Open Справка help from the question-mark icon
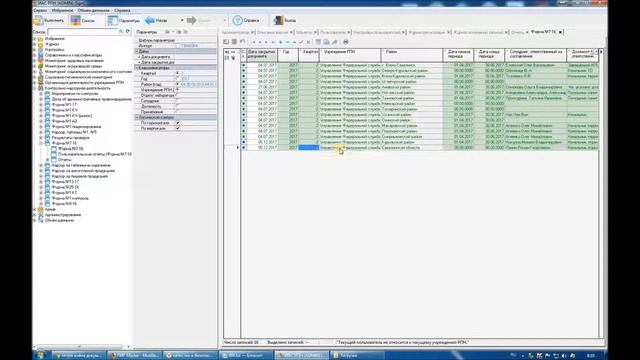Screen dimensions: 640x360 pyautogui.click(x=238, y=20)
